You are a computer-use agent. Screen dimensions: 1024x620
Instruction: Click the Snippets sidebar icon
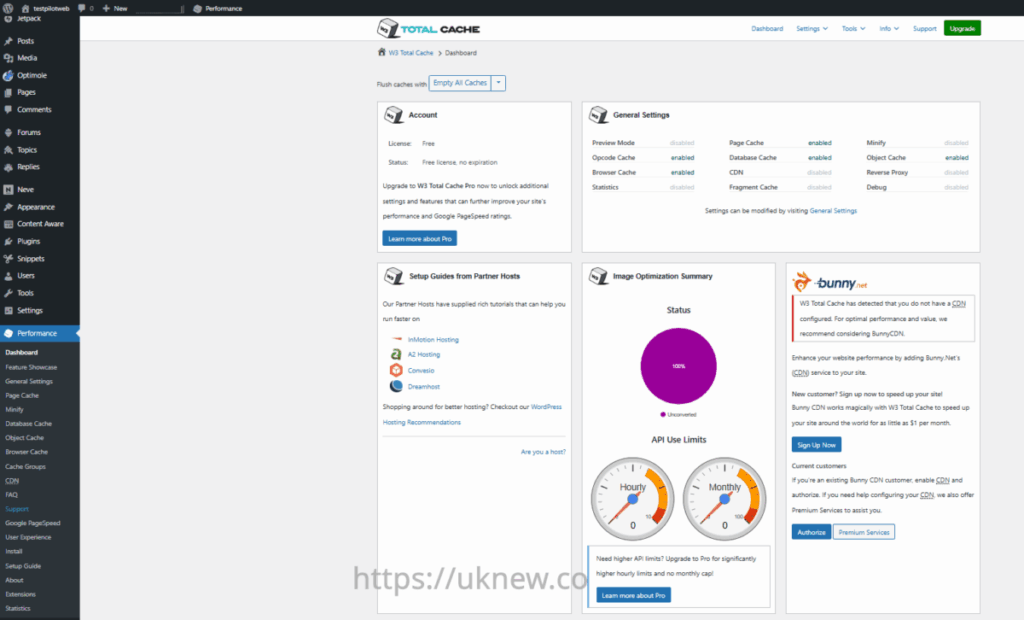(8, 258)
